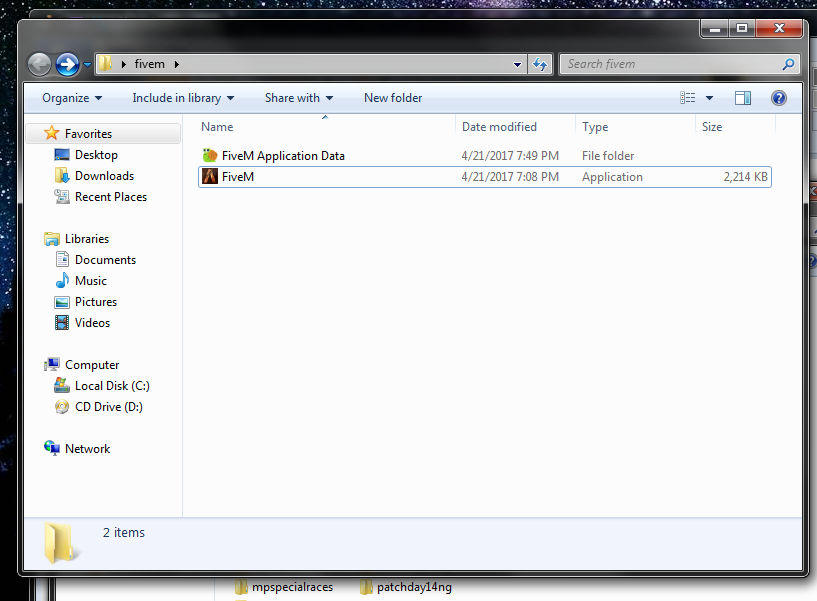Open Music library

[x=91, y=280]
